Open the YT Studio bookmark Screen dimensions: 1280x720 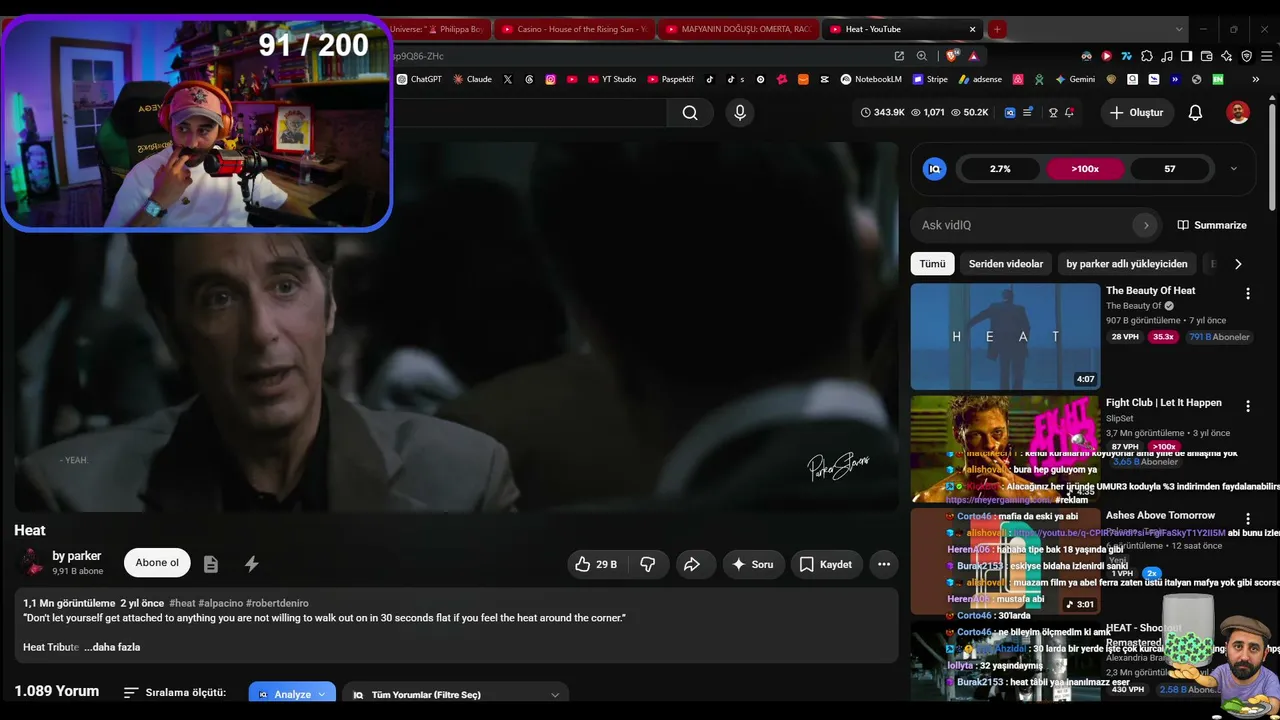pyautogui.click(x=612, y=79)
